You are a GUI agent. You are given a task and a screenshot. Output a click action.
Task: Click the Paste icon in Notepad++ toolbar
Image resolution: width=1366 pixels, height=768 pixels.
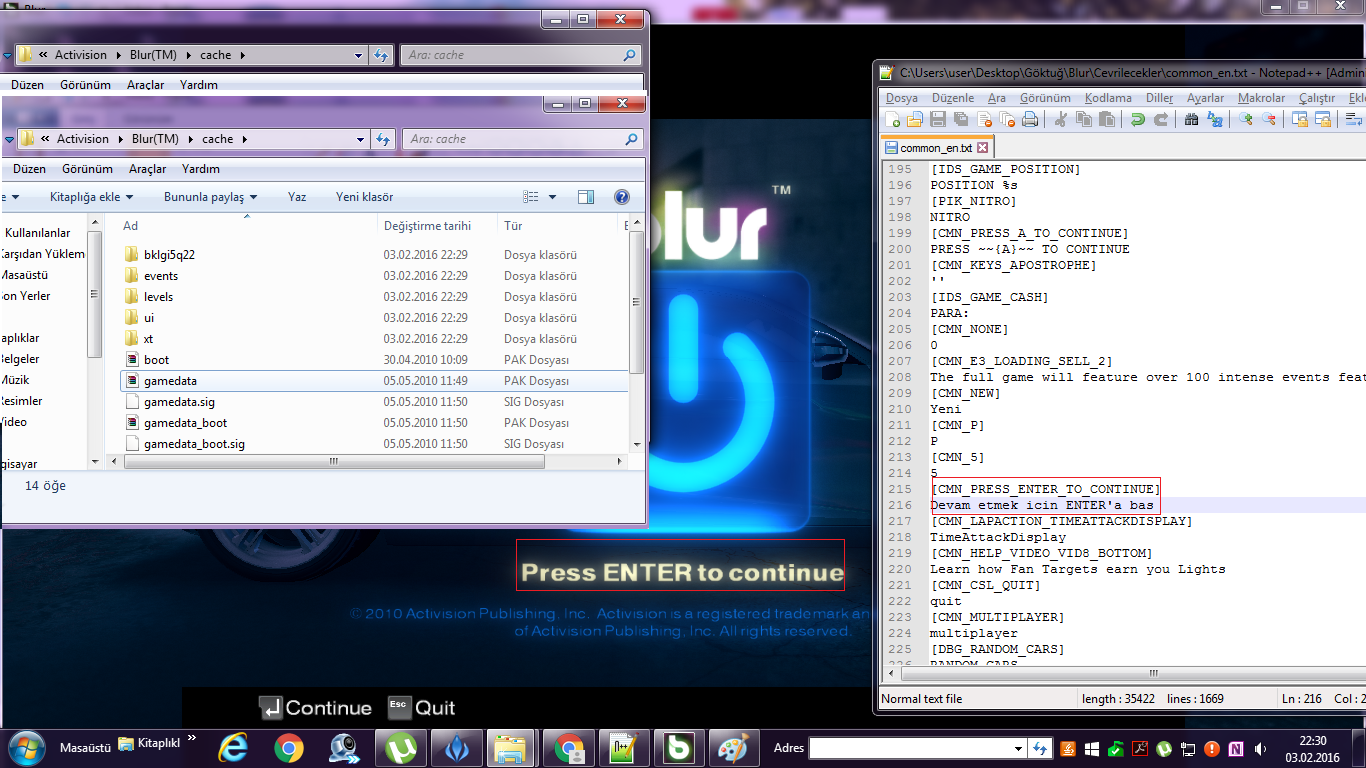[1106, 119]
